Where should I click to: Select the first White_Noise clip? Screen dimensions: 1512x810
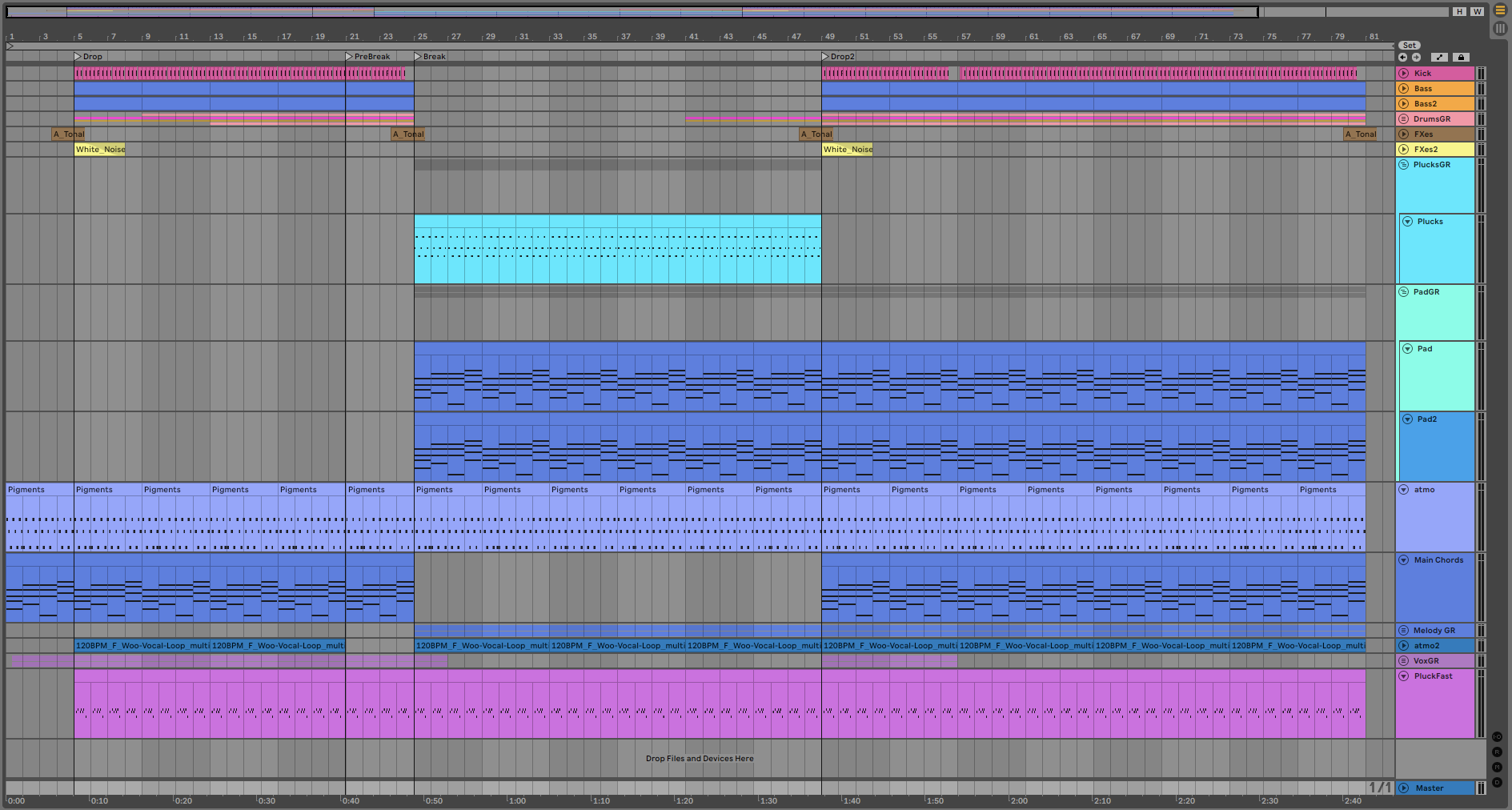(x=100, y=150)
